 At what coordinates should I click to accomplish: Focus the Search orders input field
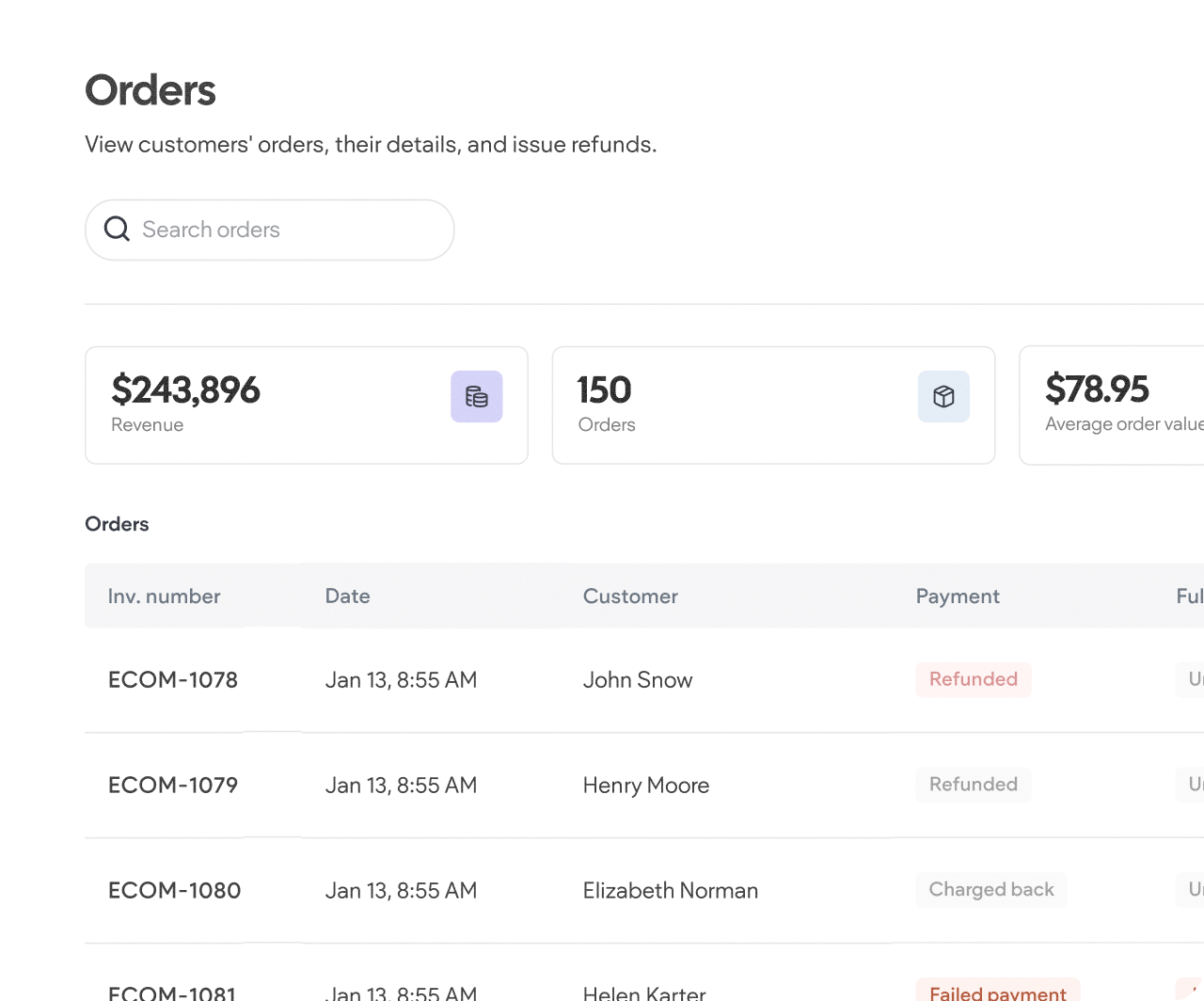[282, 230]
